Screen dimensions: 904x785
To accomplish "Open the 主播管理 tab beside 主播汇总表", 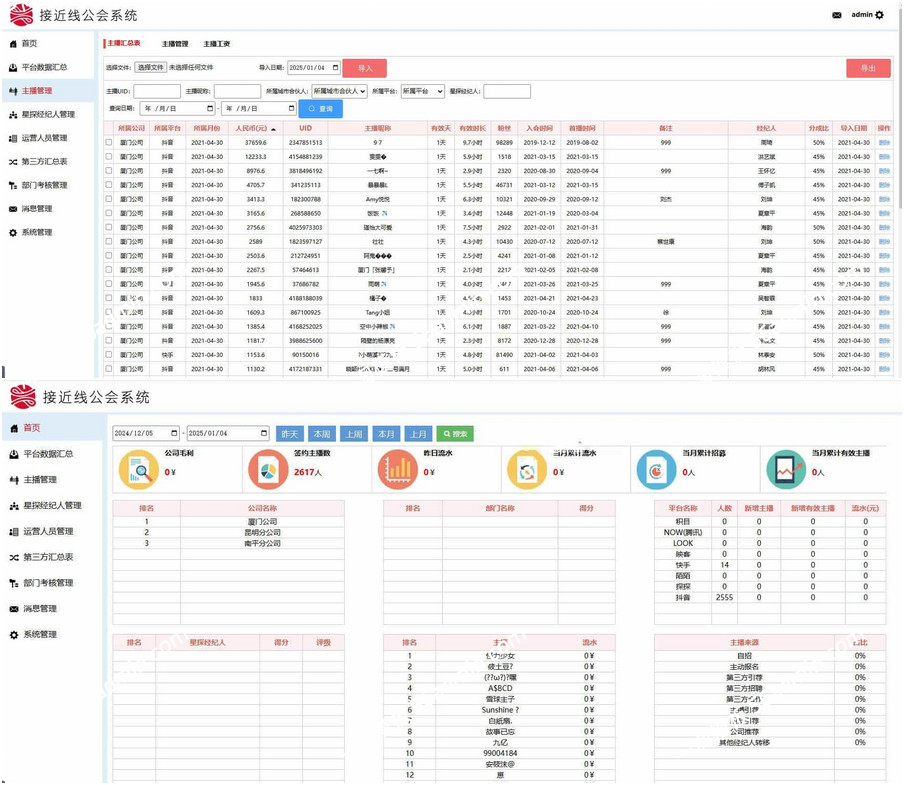I will (x=175, y=44).
